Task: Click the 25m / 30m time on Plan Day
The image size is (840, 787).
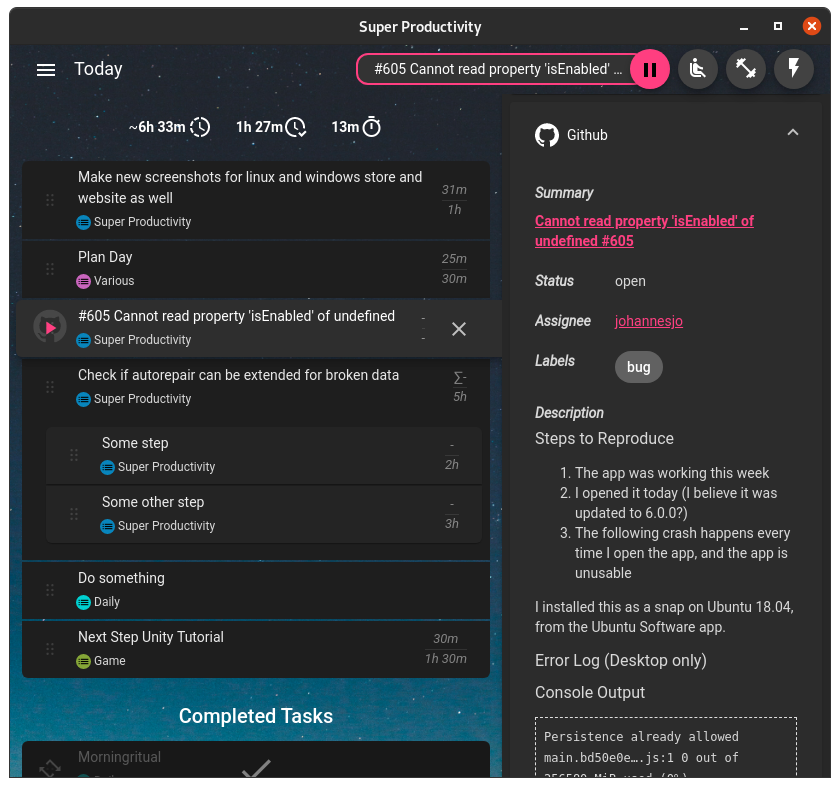Action: (x=454, y=268)
